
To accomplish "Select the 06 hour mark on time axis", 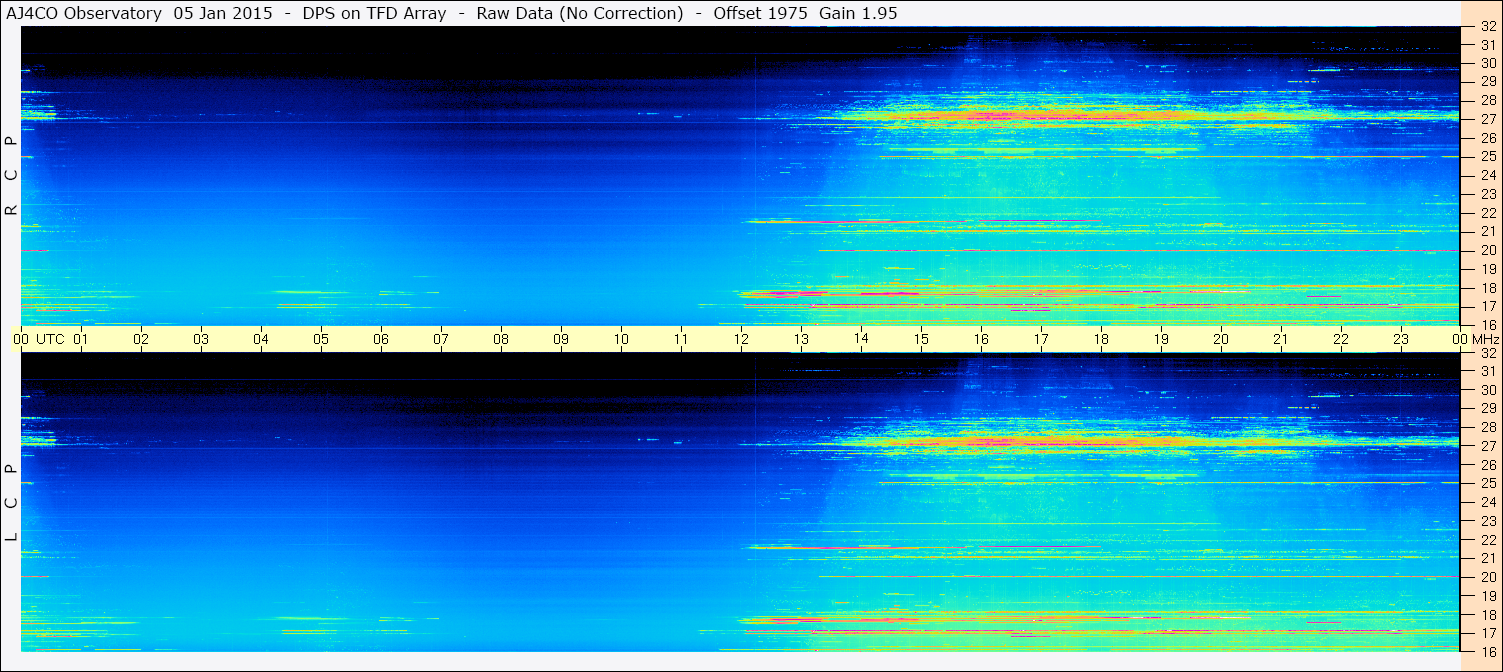I will pos(381,339).
